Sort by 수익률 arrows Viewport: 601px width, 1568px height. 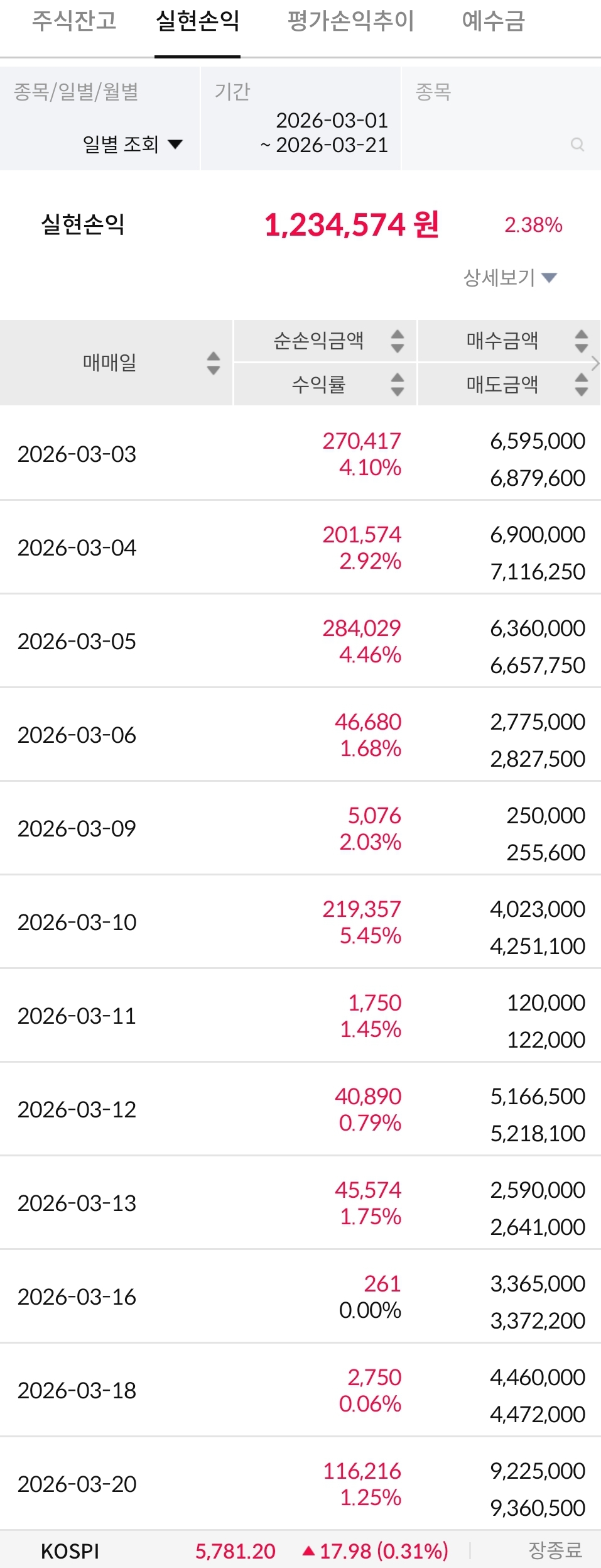397,384
